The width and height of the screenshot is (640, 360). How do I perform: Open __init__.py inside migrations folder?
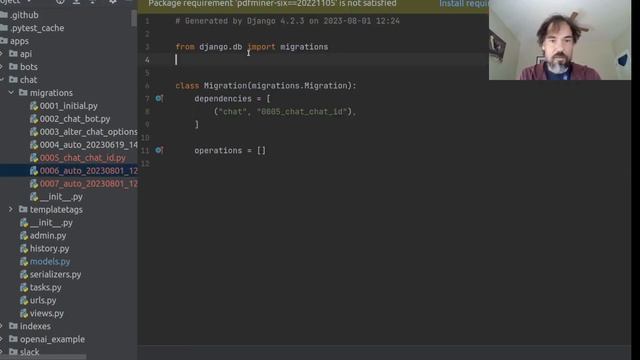pos(61,197)
